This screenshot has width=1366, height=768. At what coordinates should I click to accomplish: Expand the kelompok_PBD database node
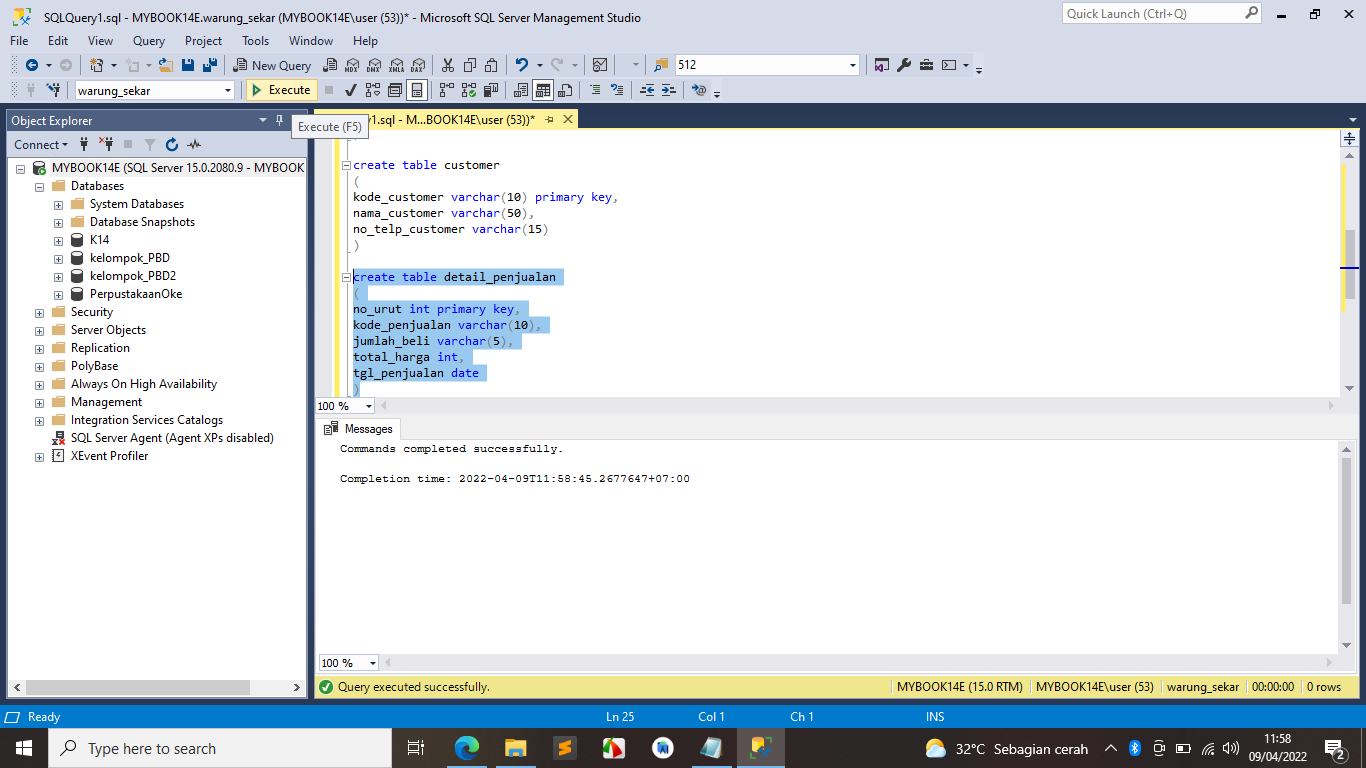point(59,258)
